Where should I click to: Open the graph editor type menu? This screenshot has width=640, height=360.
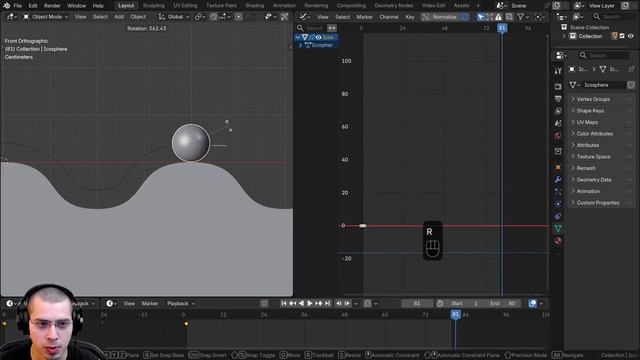click(304, 17)
